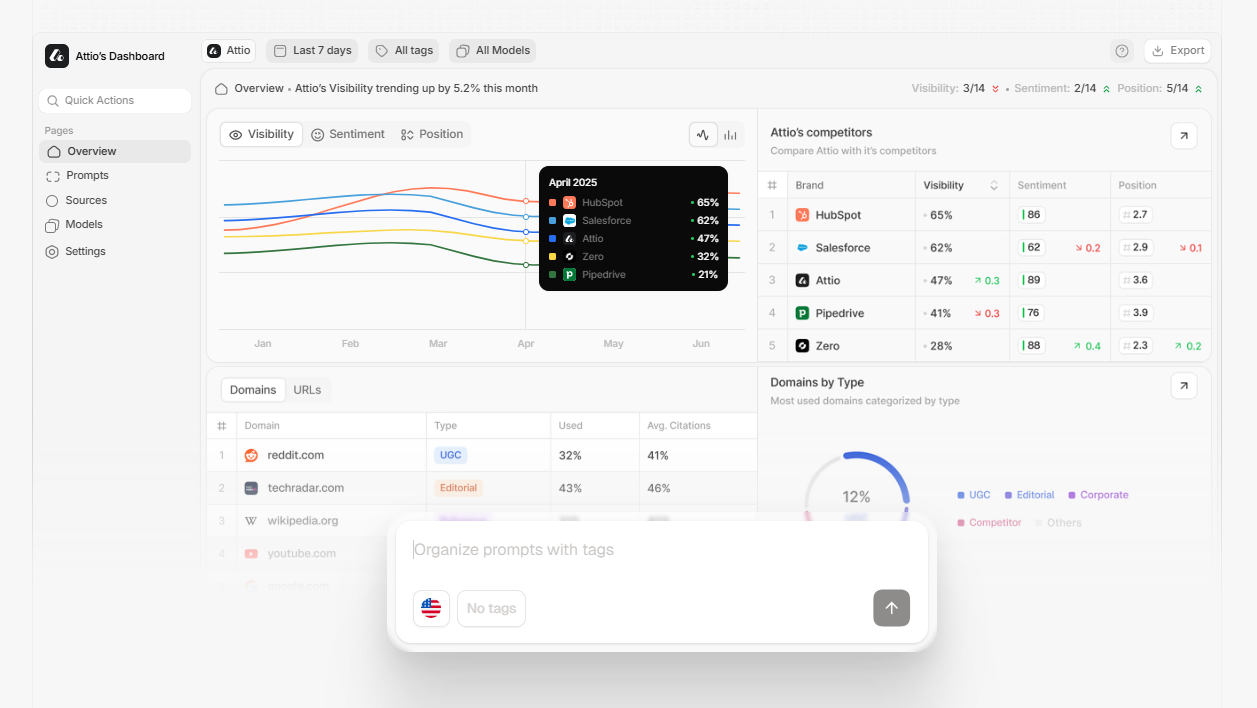
Task: Click the techradar.com domain icon
Action: point(251,488)
